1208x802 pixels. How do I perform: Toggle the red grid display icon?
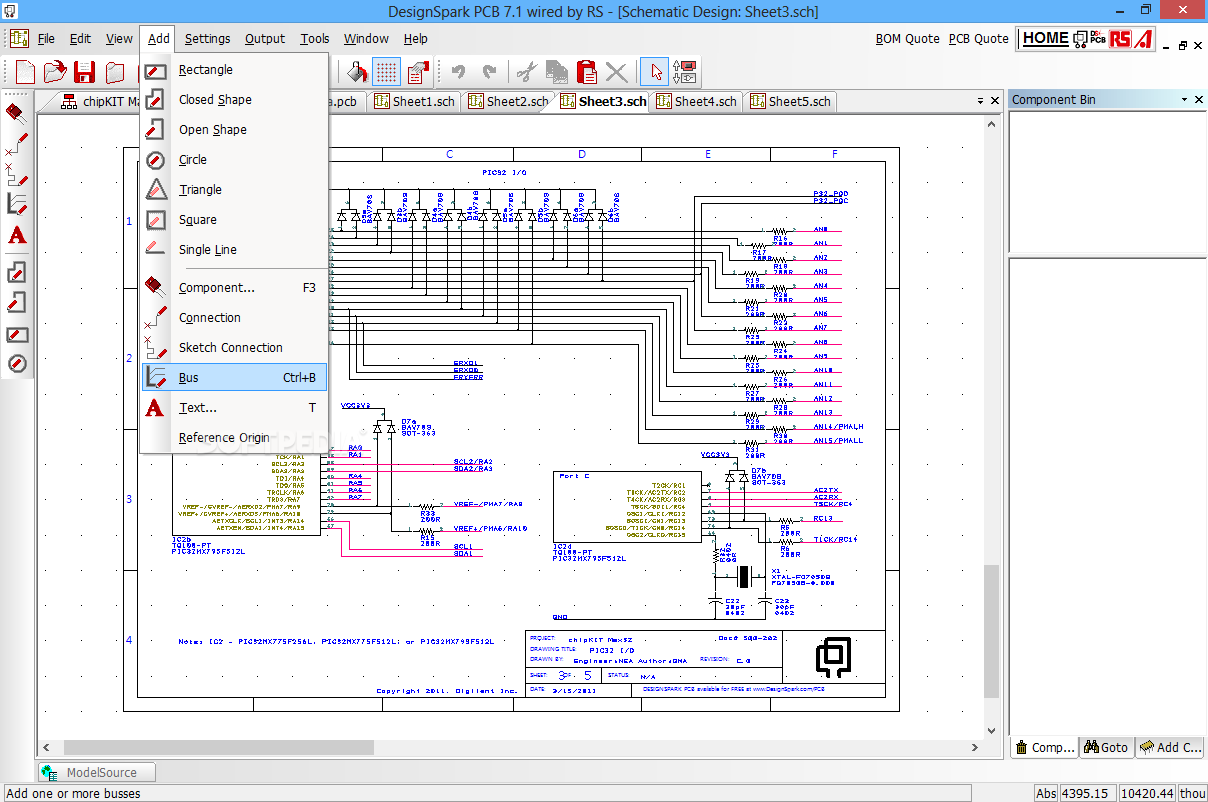pos(387,71)
